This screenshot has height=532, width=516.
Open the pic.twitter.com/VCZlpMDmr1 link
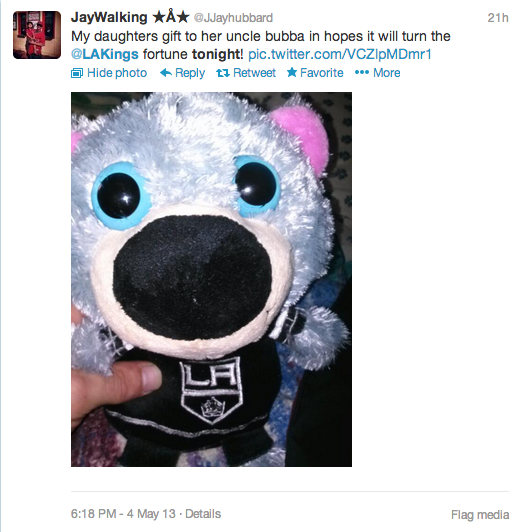tap(340, 54)
